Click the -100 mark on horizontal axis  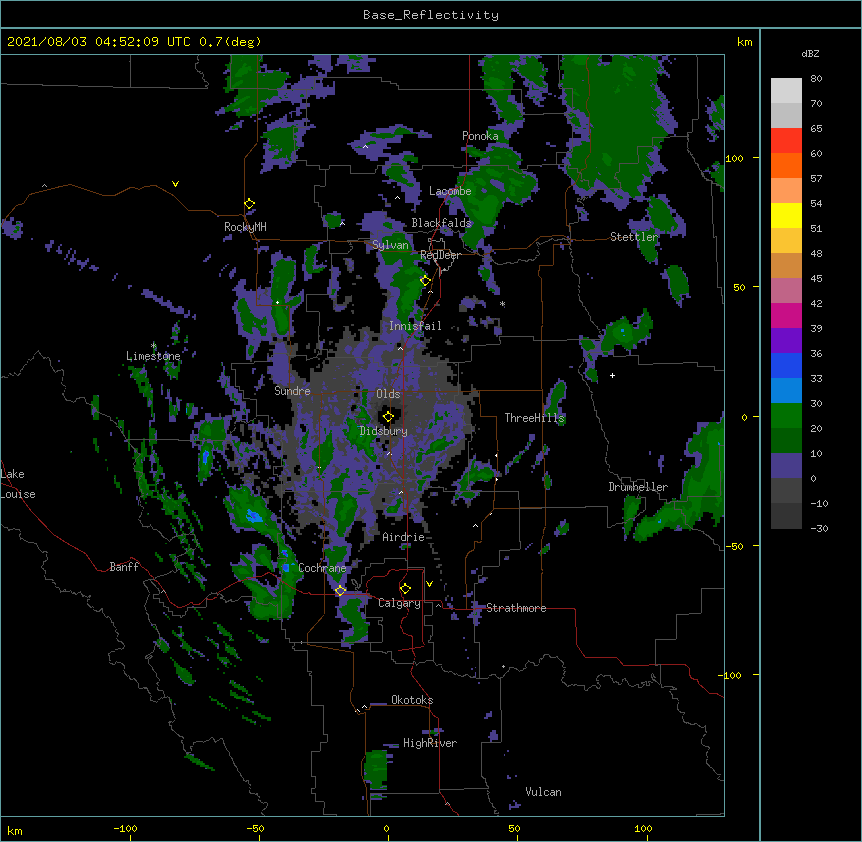click(125, 828)
